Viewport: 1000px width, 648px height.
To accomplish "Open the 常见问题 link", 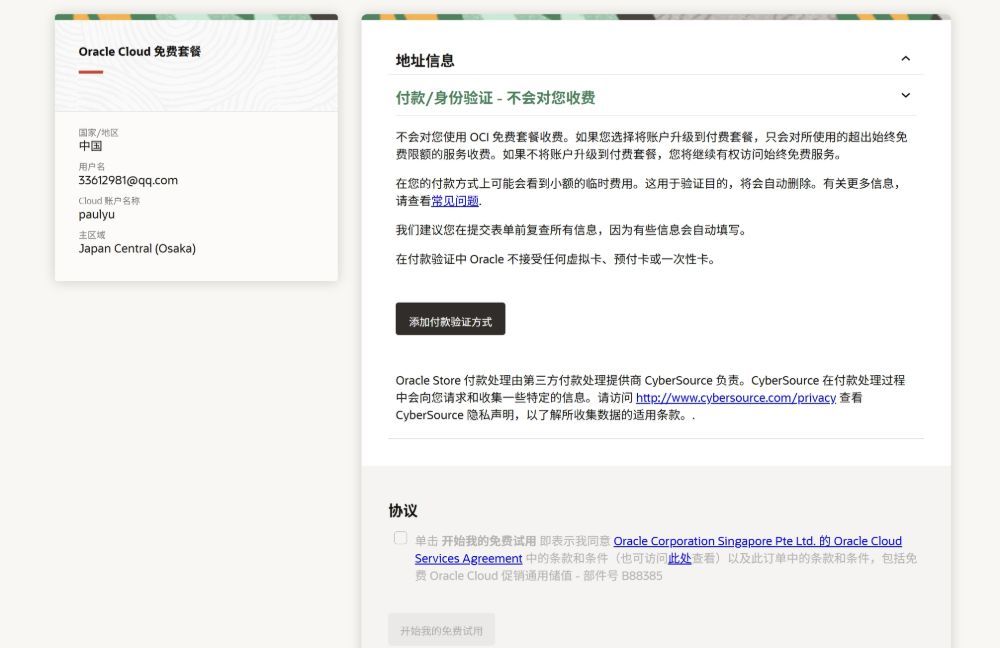I will tap(455, 201).
